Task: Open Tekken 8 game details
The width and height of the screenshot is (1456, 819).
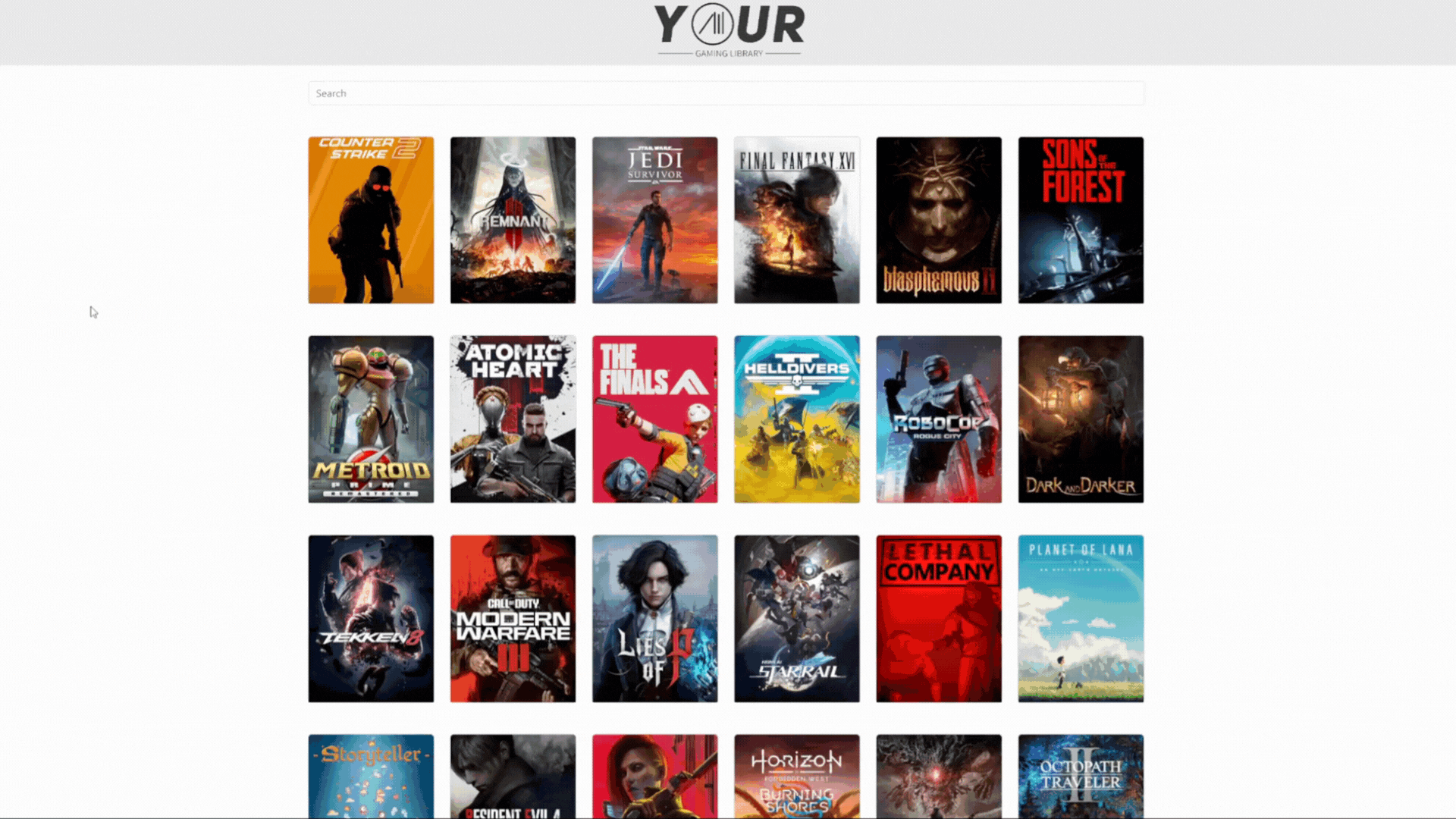Action: (x=370, y=618)
